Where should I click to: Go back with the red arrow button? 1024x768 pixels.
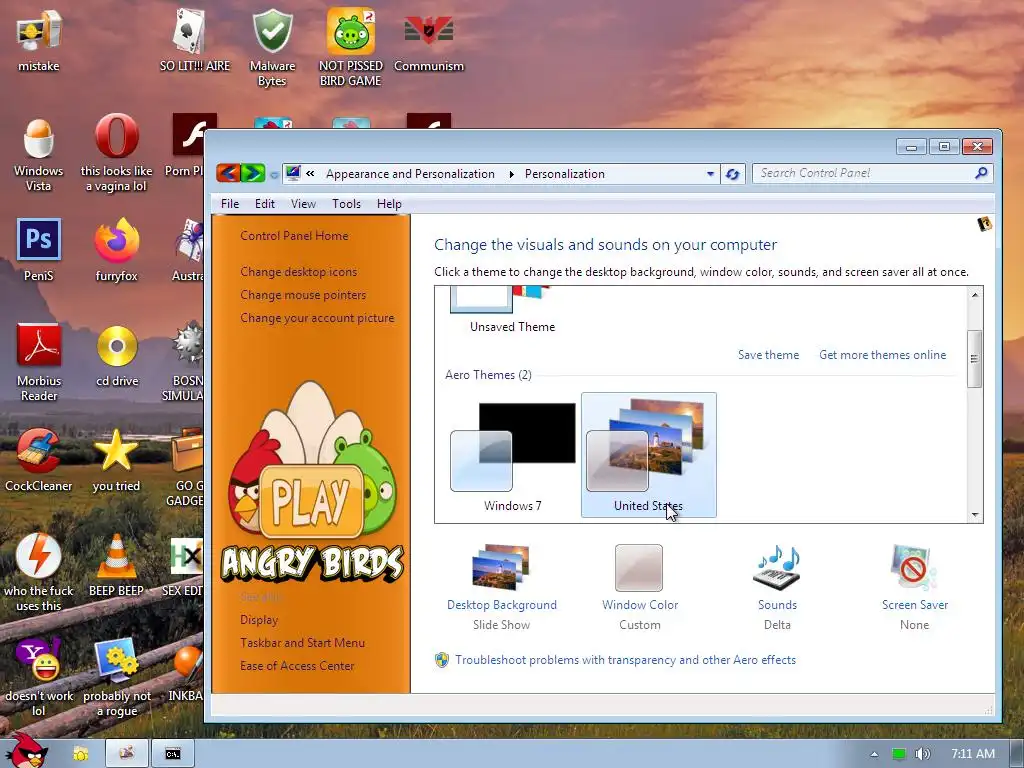coord(229,173)
